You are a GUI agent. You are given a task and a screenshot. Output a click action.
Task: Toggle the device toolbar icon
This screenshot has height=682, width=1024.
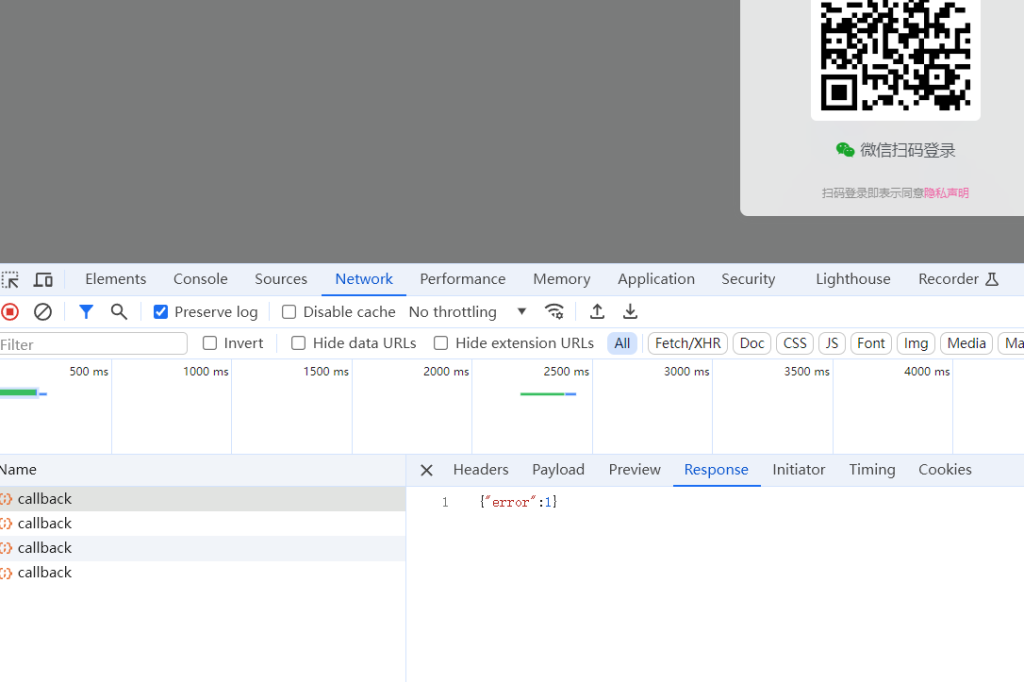[43, 280]
